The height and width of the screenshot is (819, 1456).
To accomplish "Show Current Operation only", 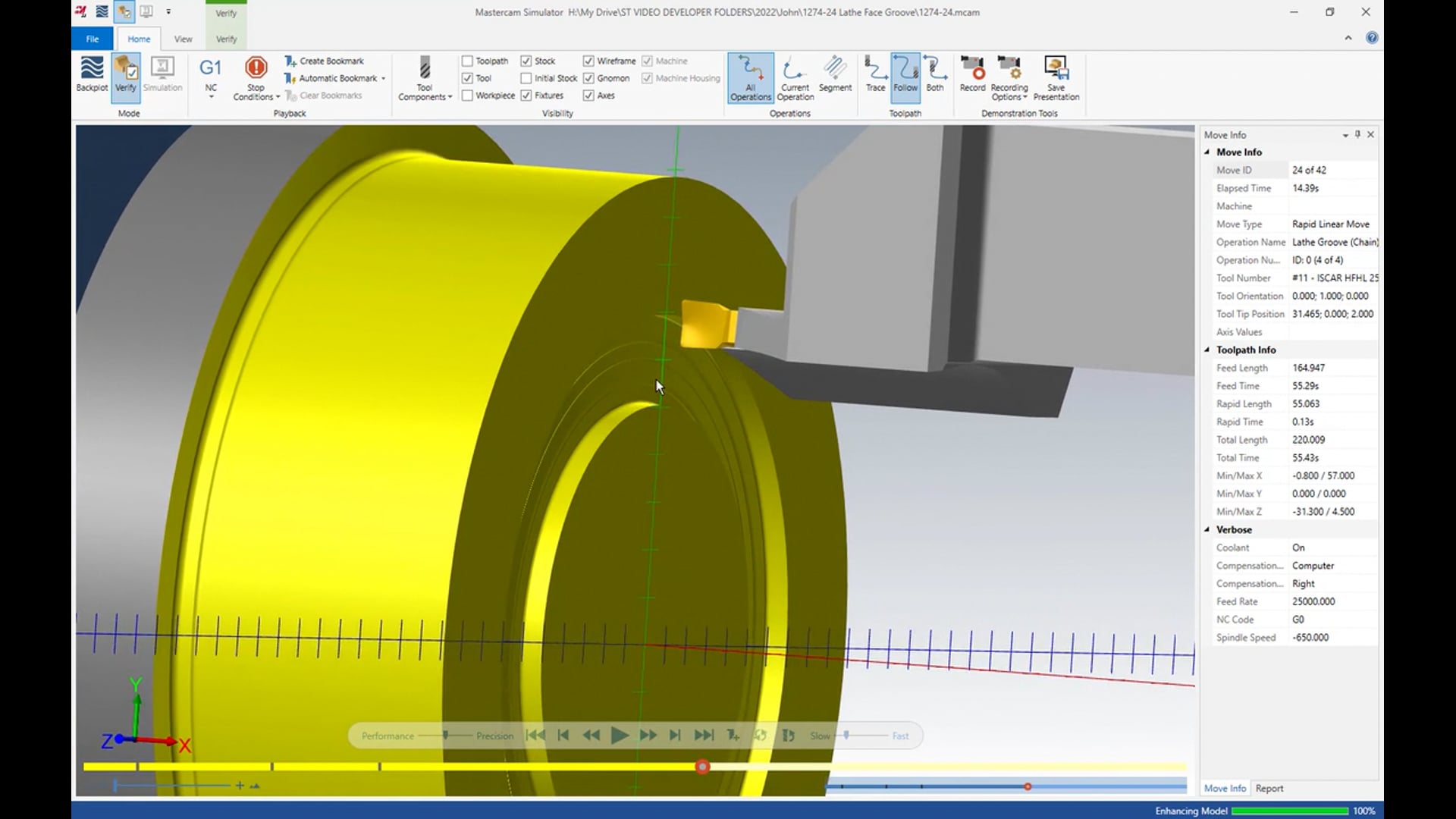I will (x=795, y=77).
